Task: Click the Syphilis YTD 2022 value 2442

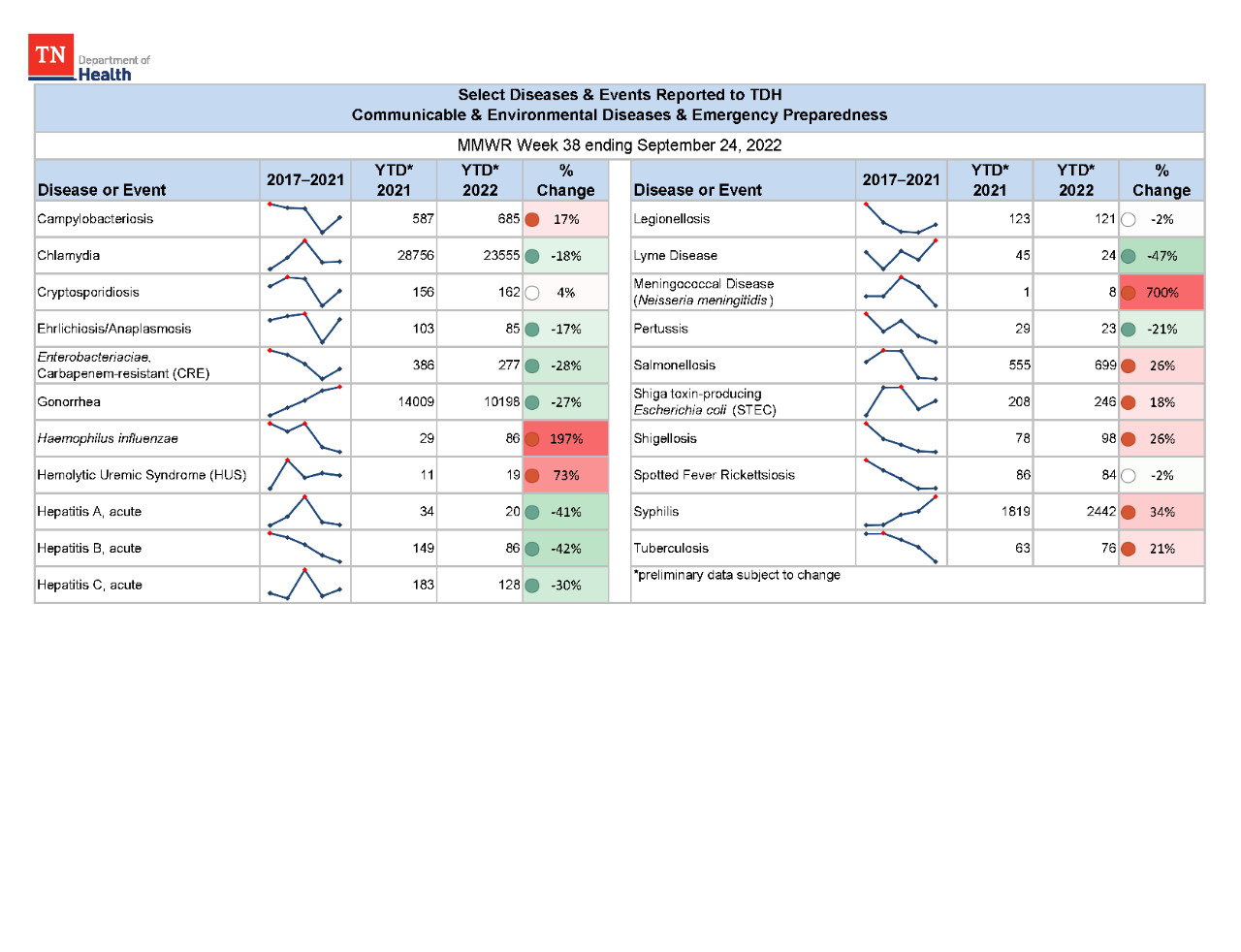Action: pos(1101,511)
